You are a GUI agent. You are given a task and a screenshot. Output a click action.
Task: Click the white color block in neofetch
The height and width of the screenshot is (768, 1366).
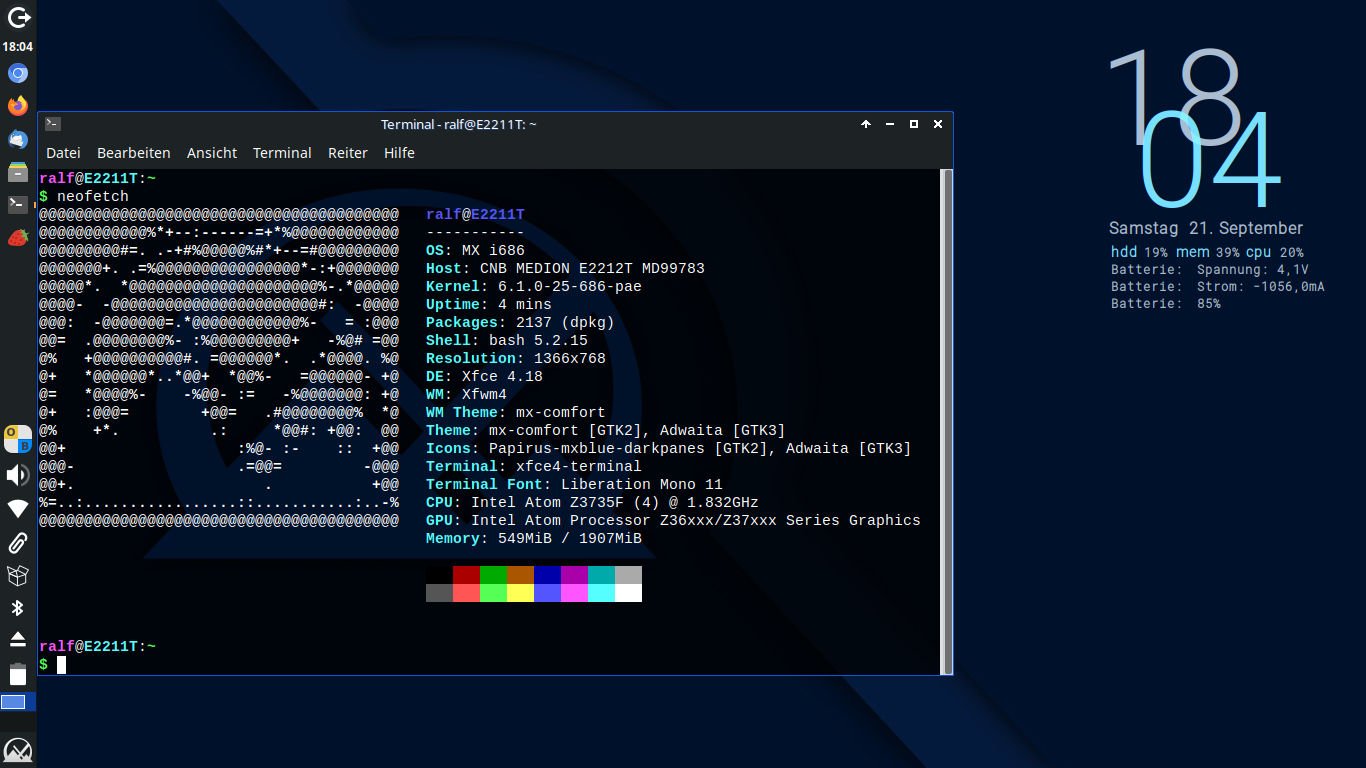click(x=628, y=593)
